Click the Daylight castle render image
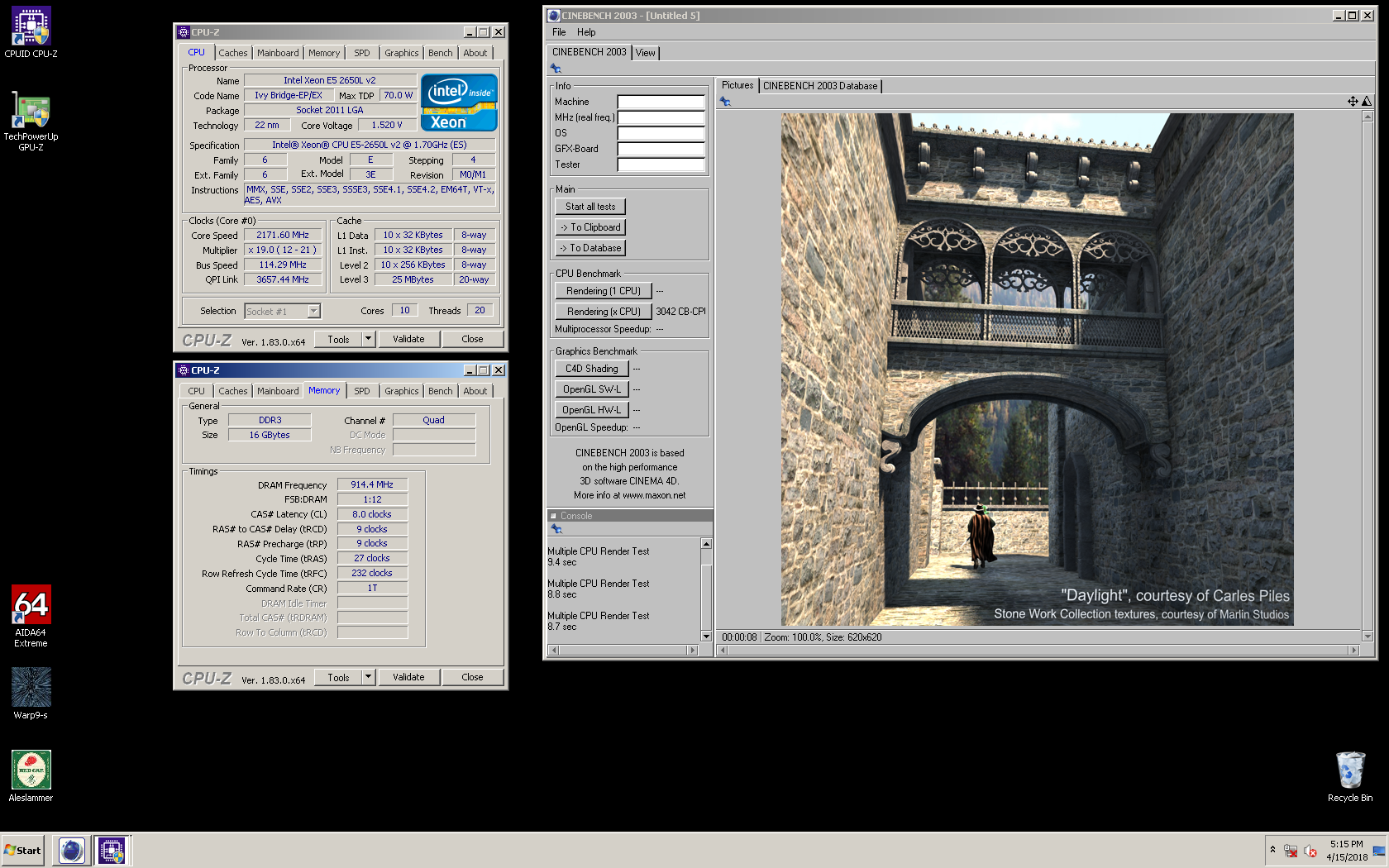The height and width of the screenshot is (868, 1389). click(x=1038, y=370)
